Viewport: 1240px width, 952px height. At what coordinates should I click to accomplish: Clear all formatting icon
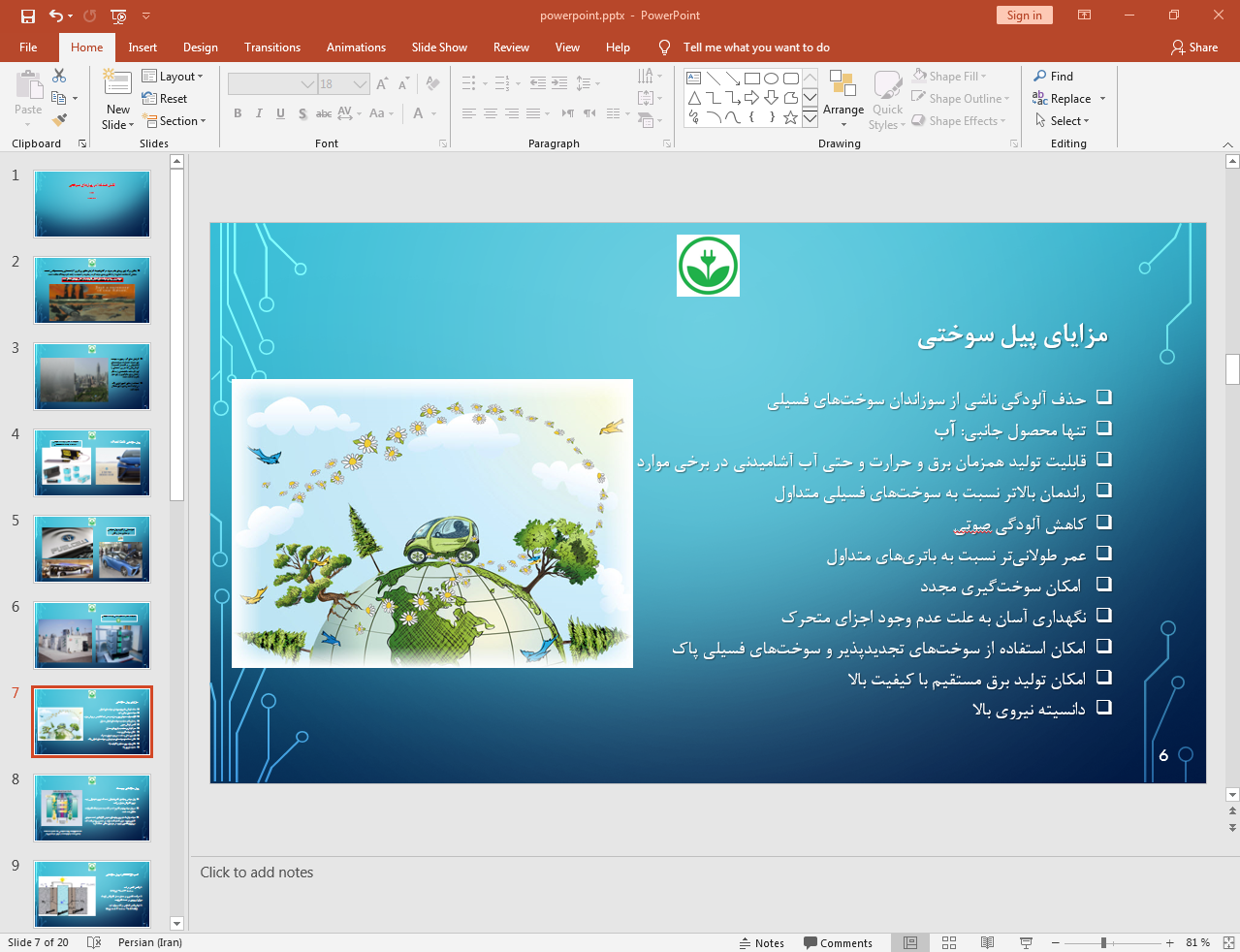point(432,84)
